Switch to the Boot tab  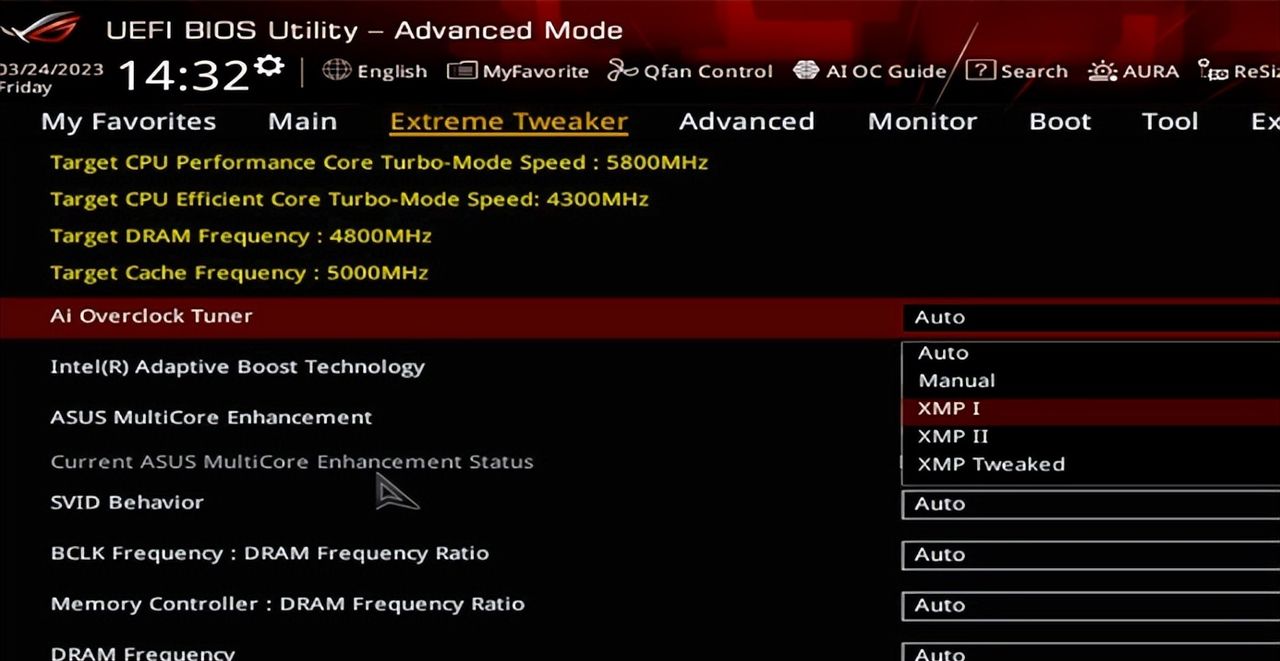coord(1060,122)
